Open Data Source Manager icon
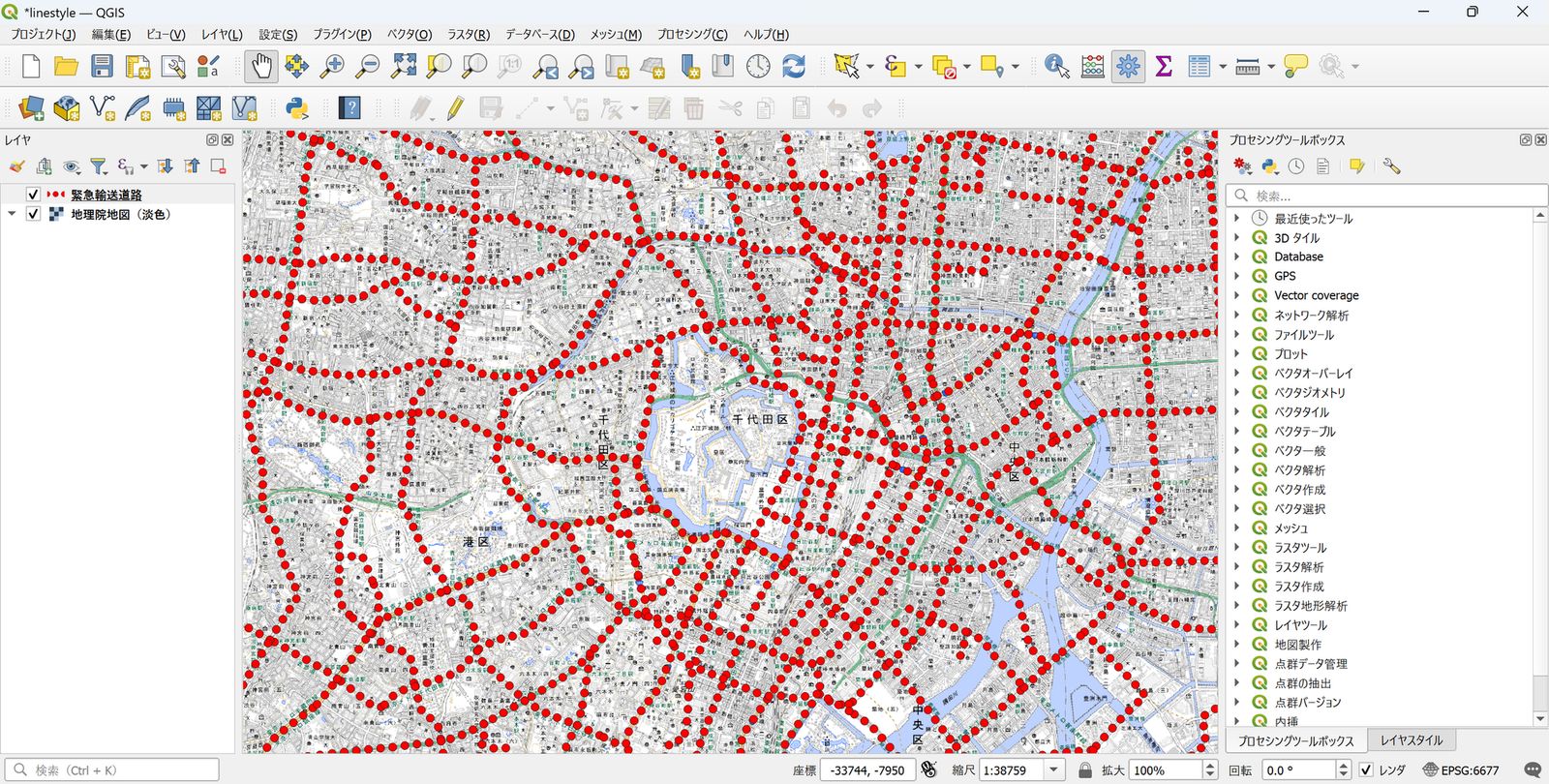This screenshot has width=1549, height=784. point(31,107)
